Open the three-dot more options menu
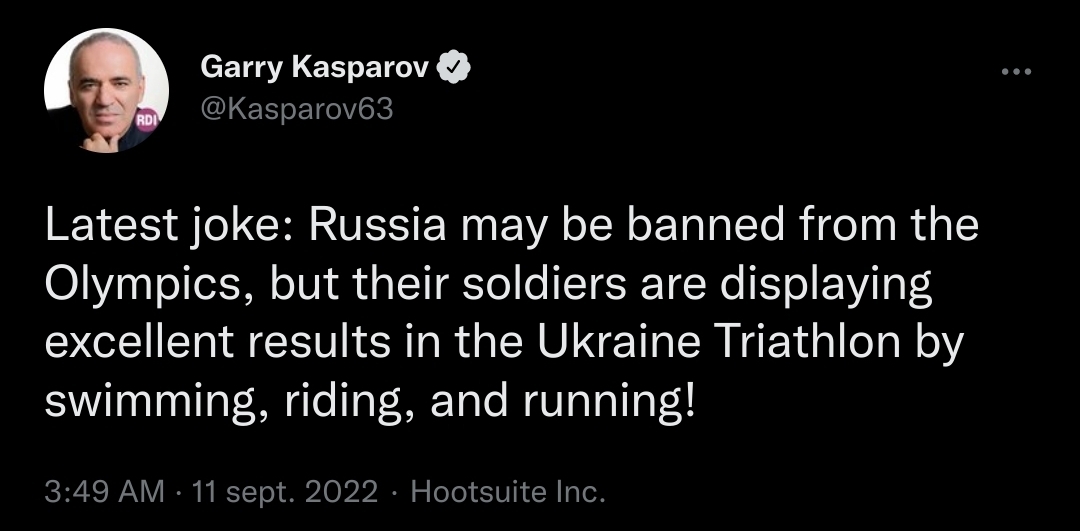 tap(1015, 72)
